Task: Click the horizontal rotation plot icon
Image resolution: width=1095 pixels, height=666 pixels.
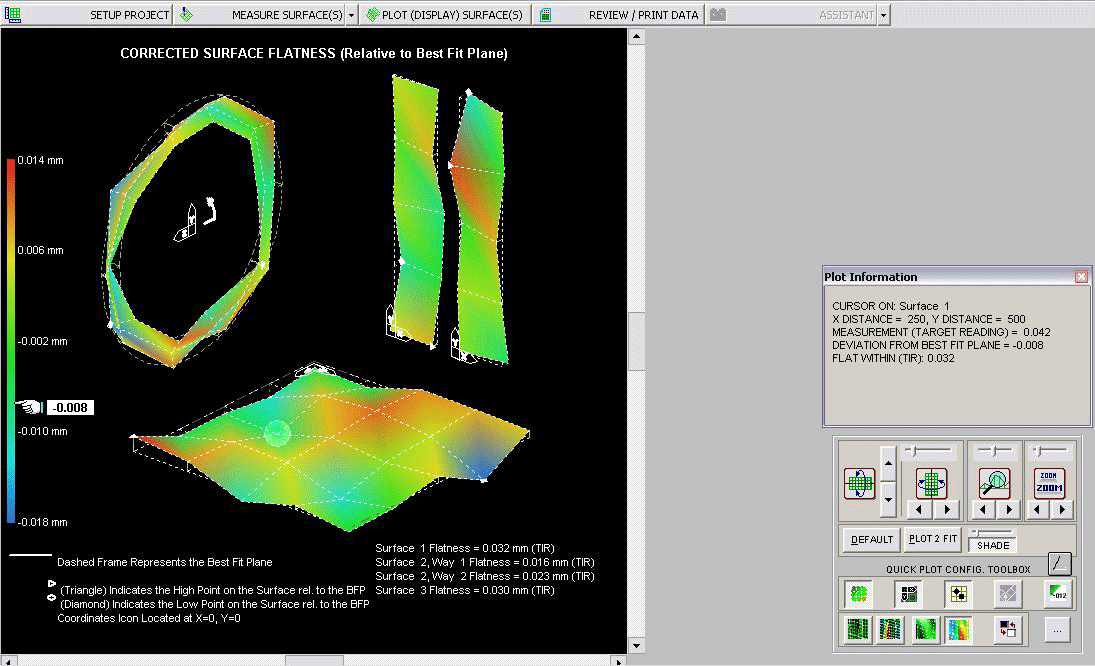Action: pos(932,483)
